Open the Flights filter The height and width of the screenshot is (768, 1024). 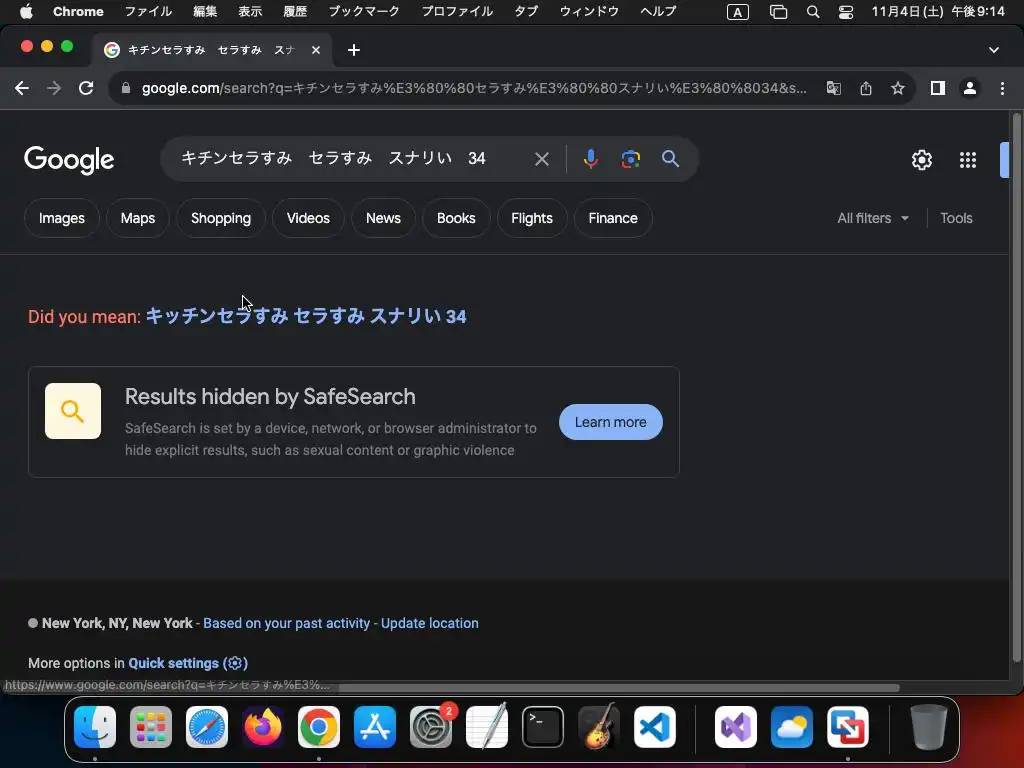pyautogui.click(x=532, y=218)
